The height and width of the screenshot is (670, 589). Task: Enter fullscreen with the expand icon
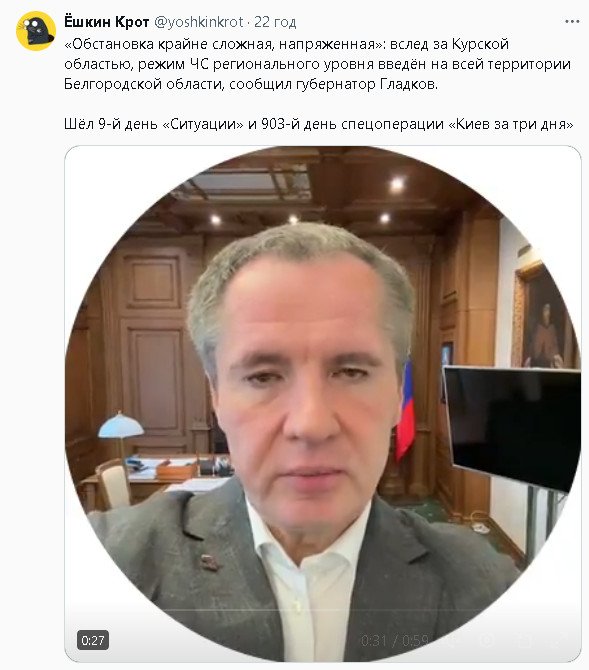pyautogui.click(x=560, y=640)
